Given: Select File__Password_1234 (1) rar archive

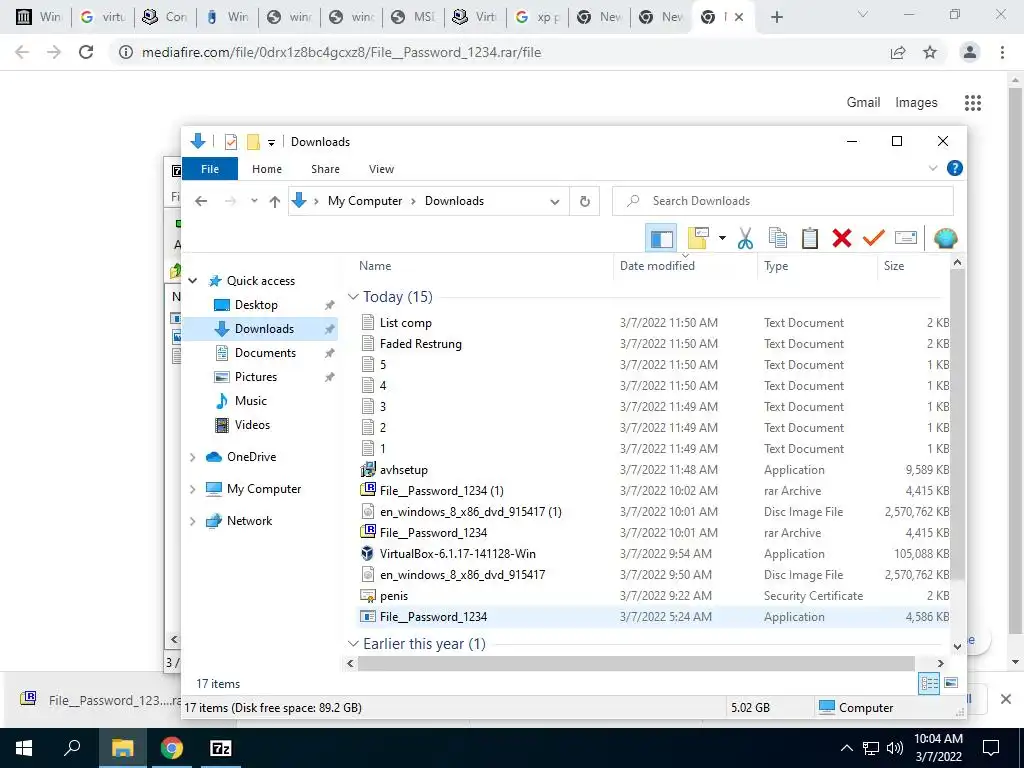Looking at the screenshot, I should (441, 491).
